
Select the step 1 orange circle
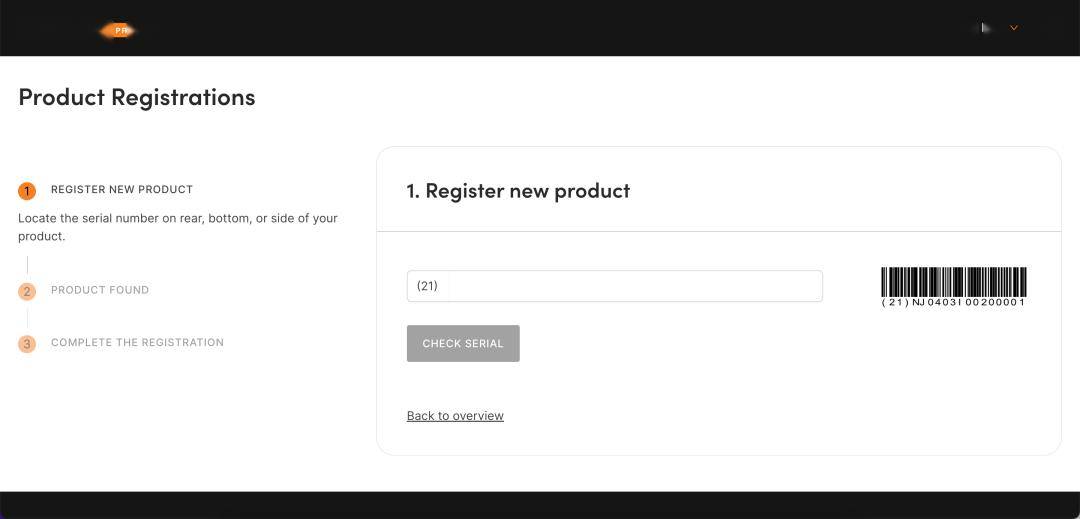[x=27, y=191]
